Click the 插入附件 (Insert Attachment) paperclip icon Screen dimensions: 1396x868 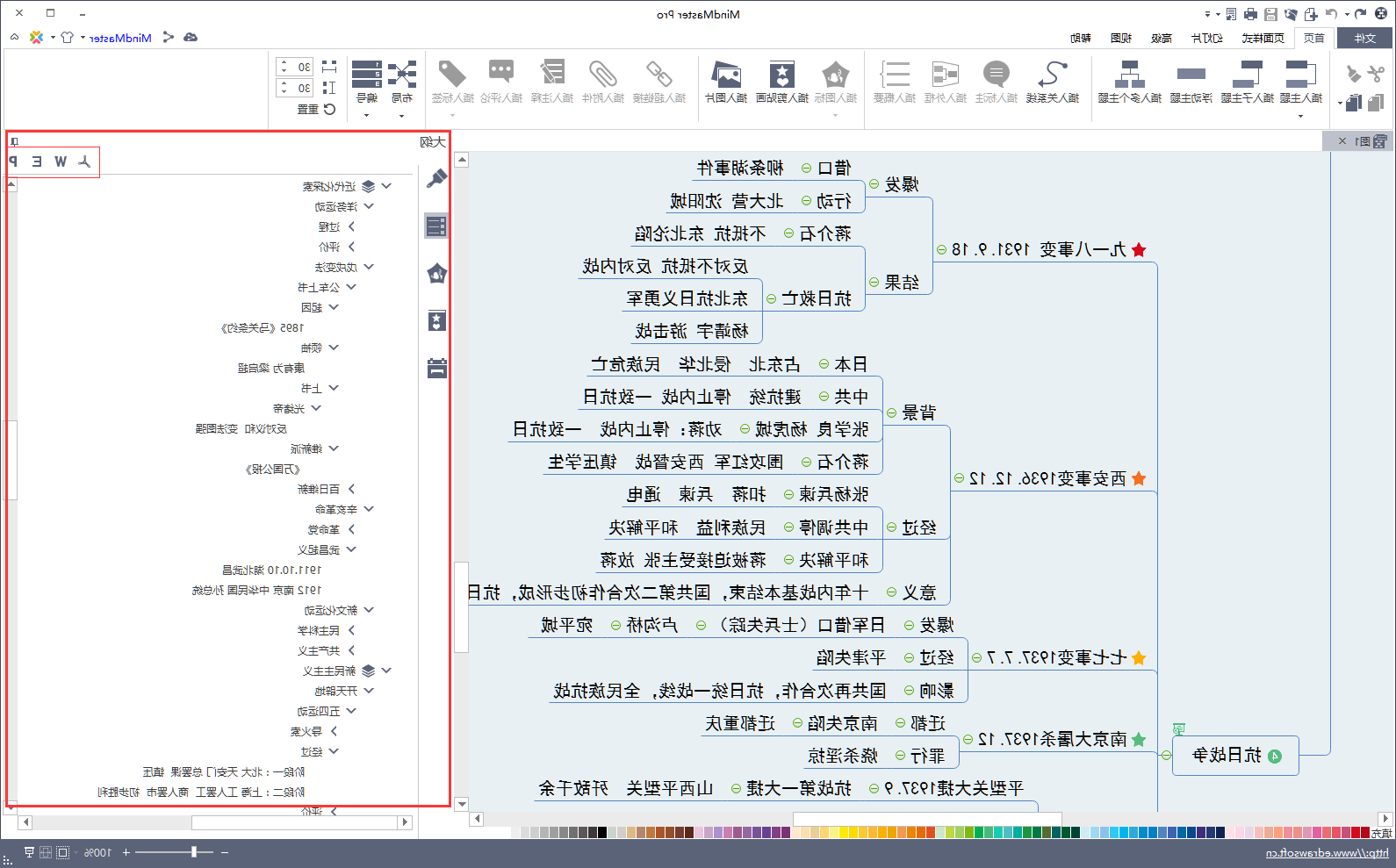603,73
